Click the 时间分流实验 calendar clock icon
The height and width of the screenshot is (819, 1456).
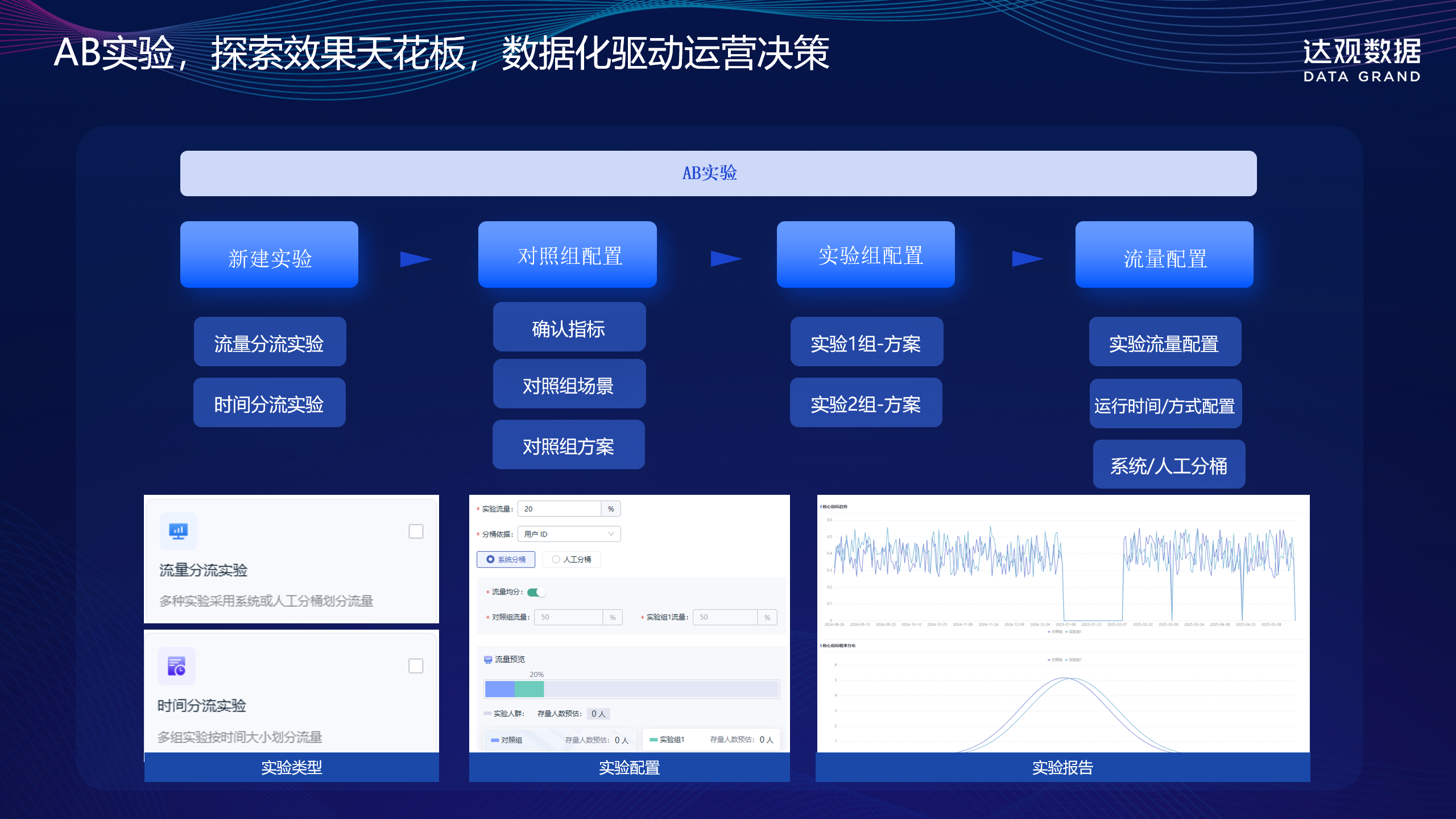pos(176,665)
